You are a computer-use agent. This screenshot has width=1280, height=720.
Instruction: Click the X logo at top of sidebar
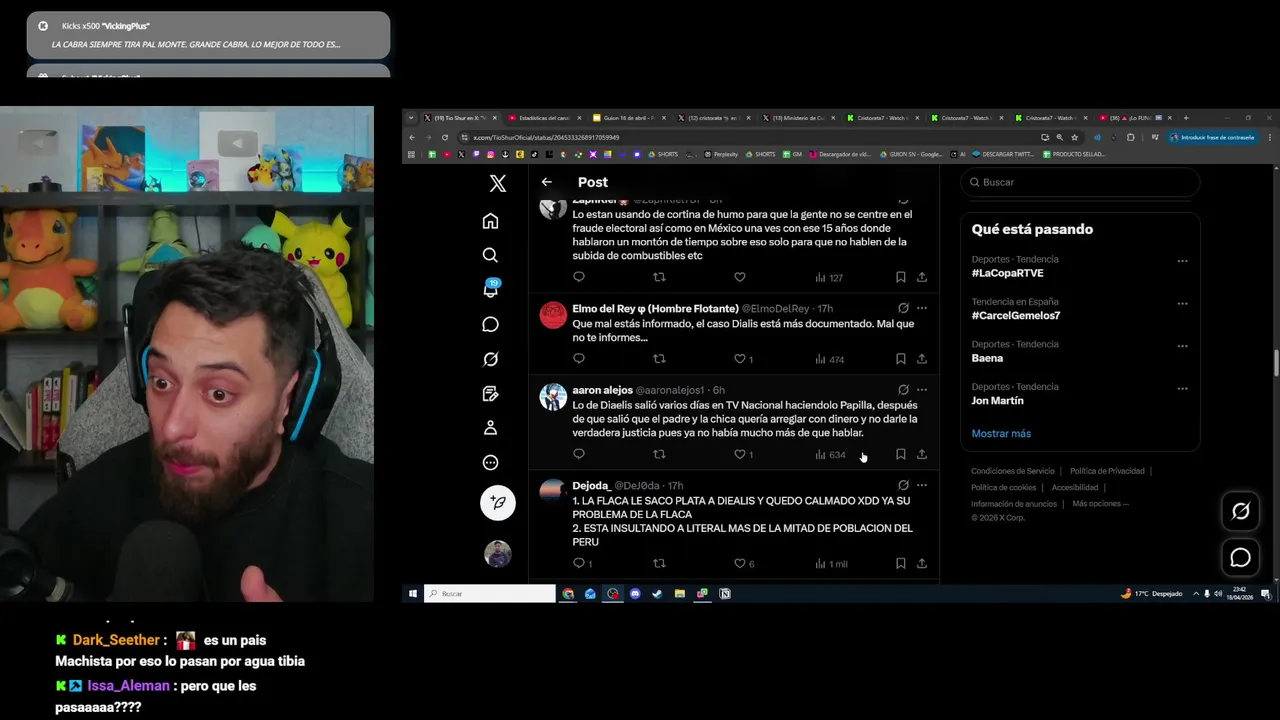497,183
